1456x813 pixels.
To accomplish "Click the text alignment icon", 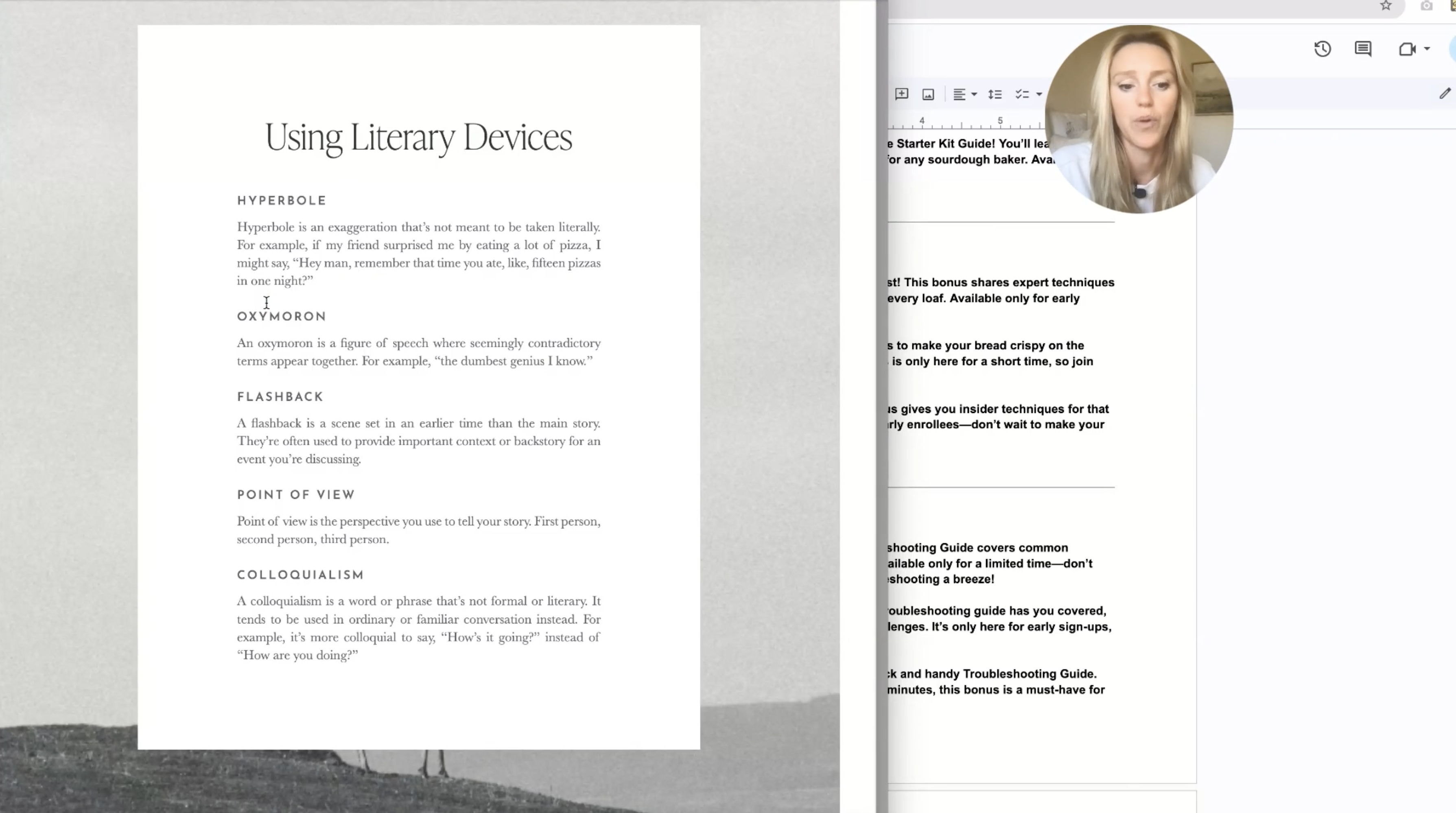I will tap(959, 94).
